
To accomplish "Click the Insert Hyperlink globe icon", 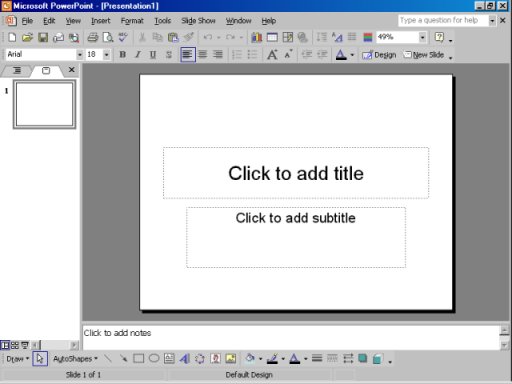I will [303, 37].
